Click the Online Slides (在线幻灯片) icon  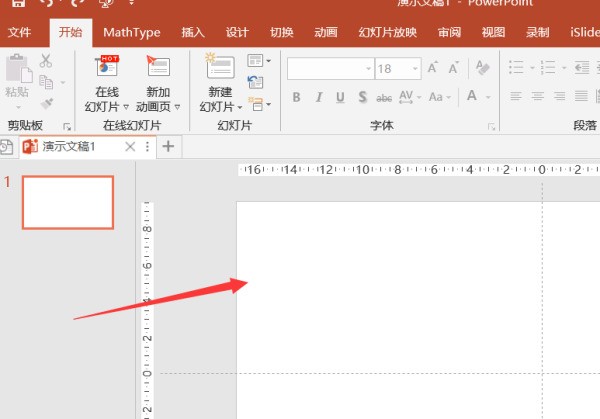coord(106,68)
